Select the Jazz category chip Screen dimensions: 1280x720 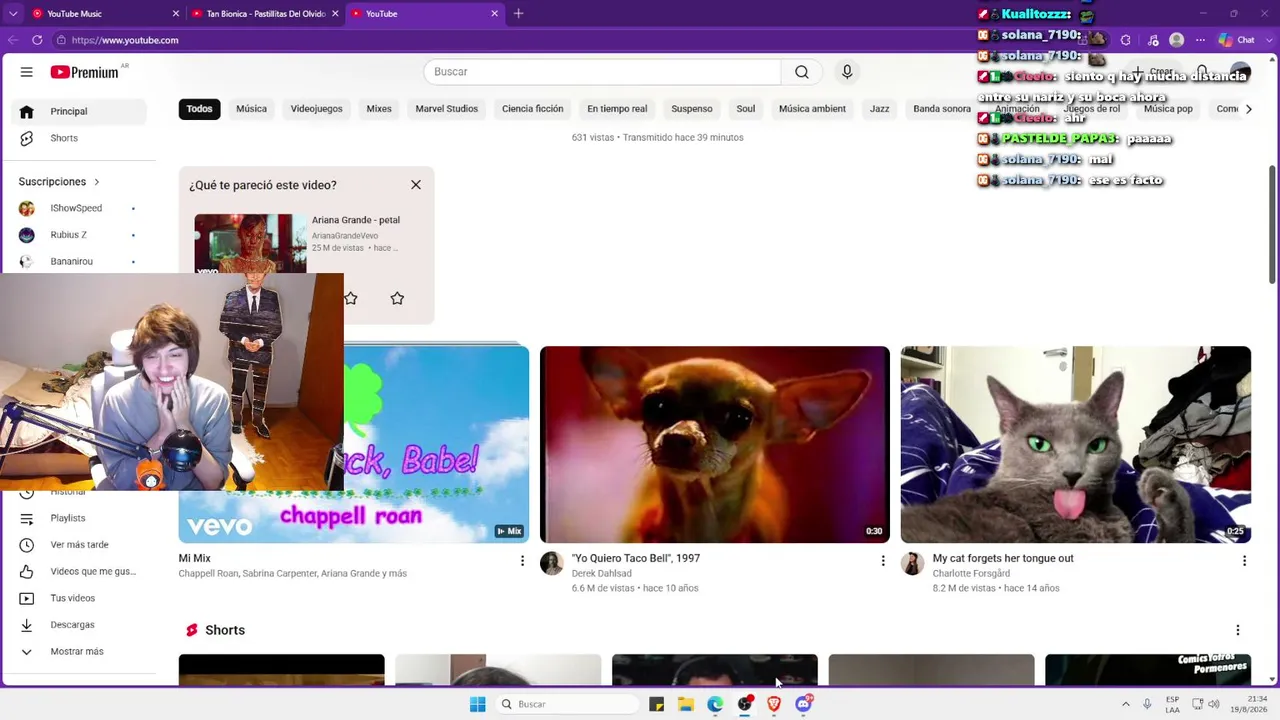880,109
